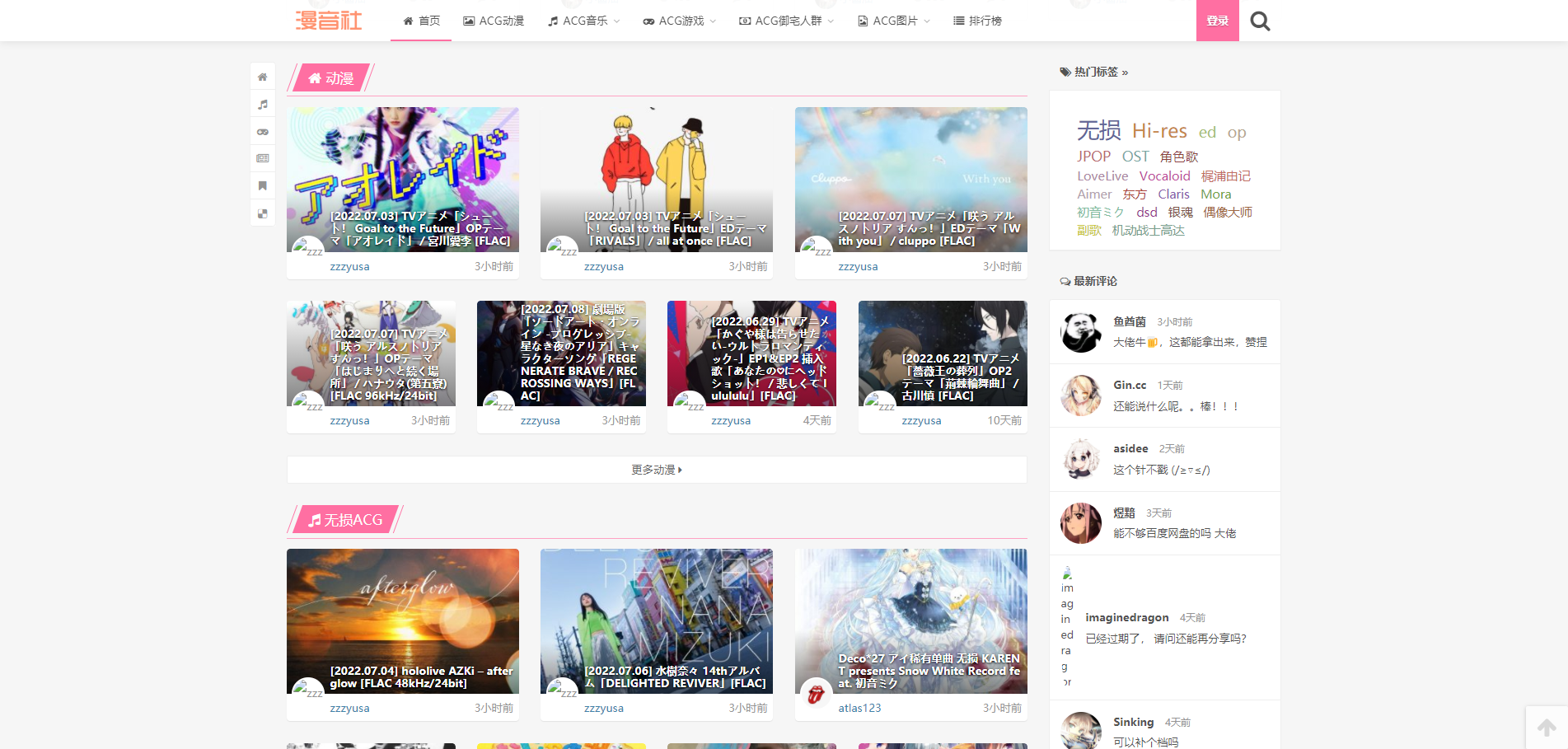
Task: Open the newspaper sidebar icon
Action: 263,158
